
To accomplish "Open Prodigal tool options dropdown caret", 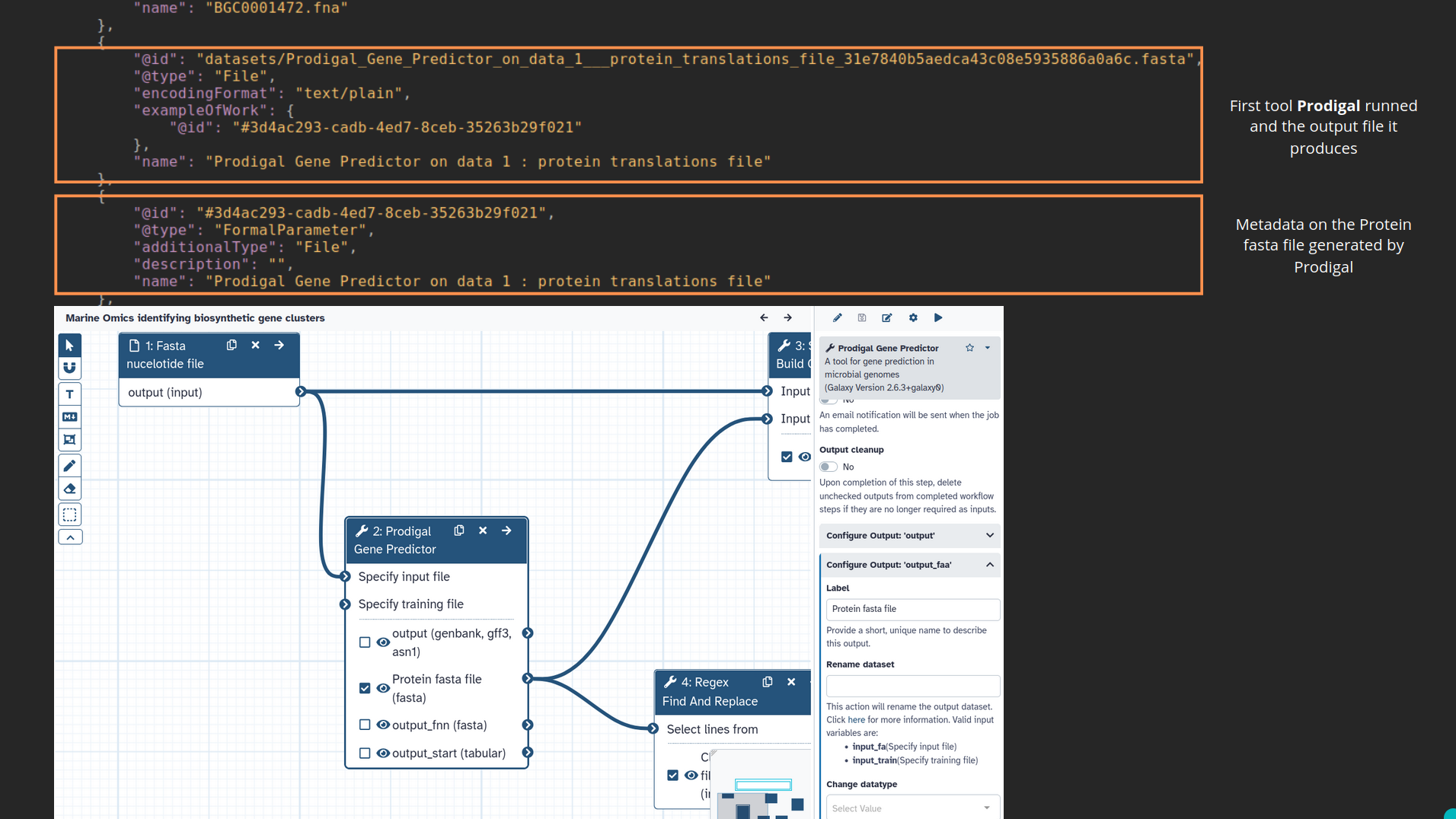I will (988, 348).
